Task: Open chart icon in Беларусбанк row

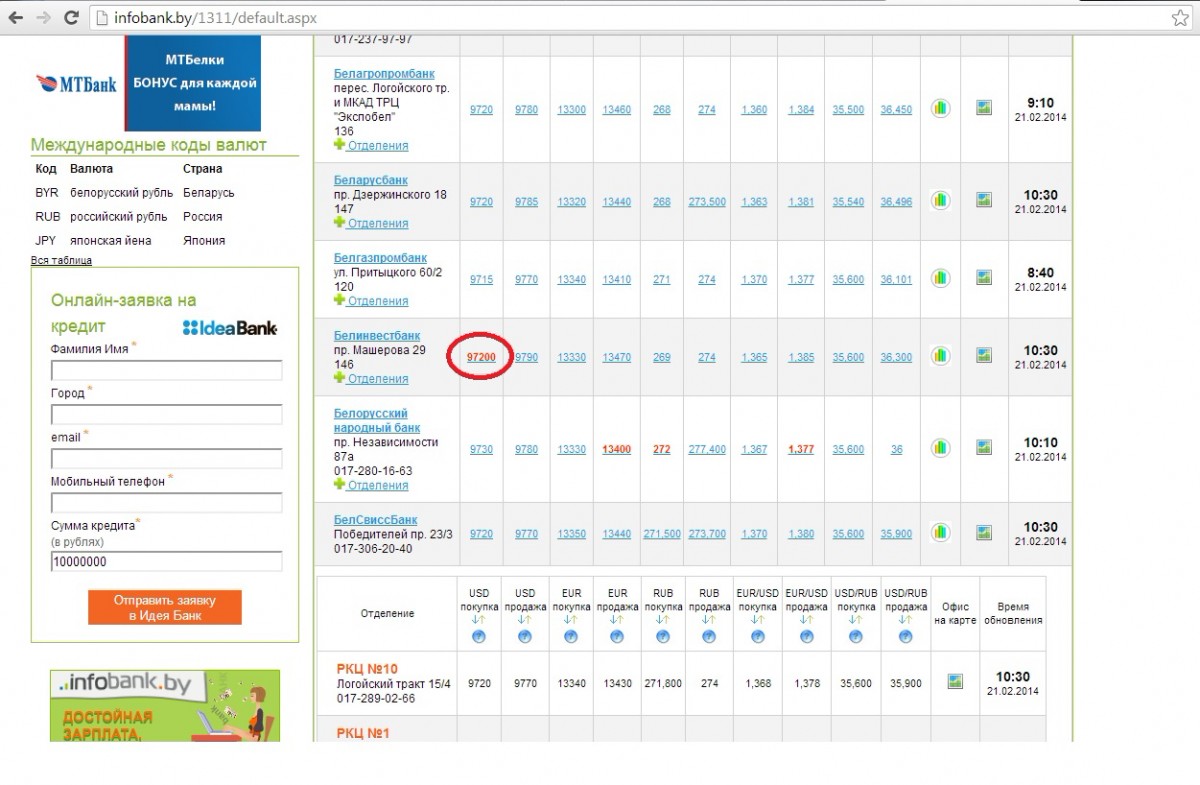Action: tap(940, 200)
